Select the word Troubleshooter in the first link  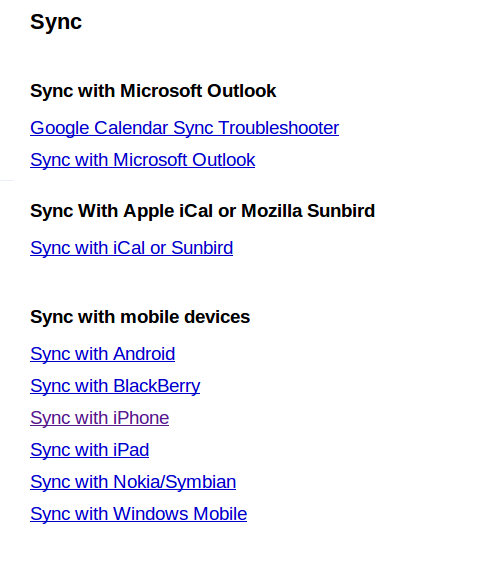[279, 128]
